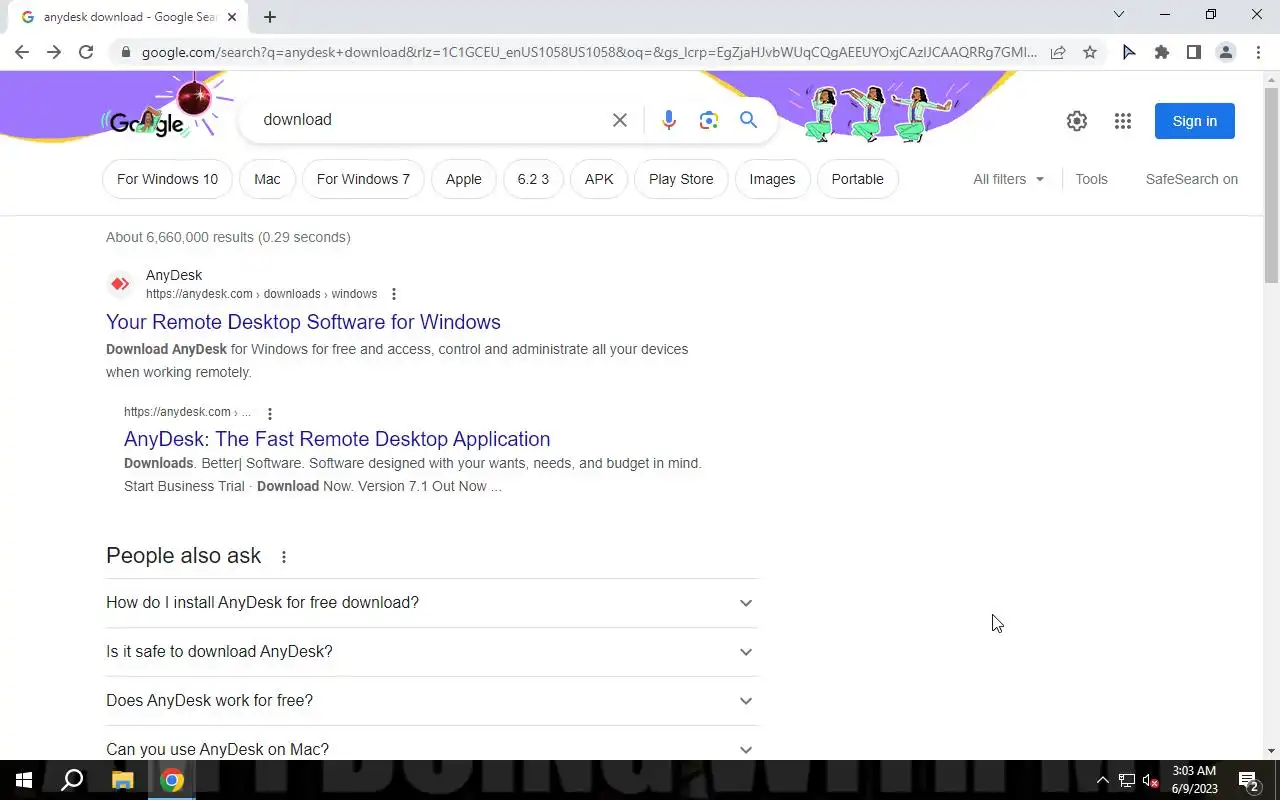
Task: Expand How do I install AnyDesk question
Action: pyautogui.click(x=432, y=603)
